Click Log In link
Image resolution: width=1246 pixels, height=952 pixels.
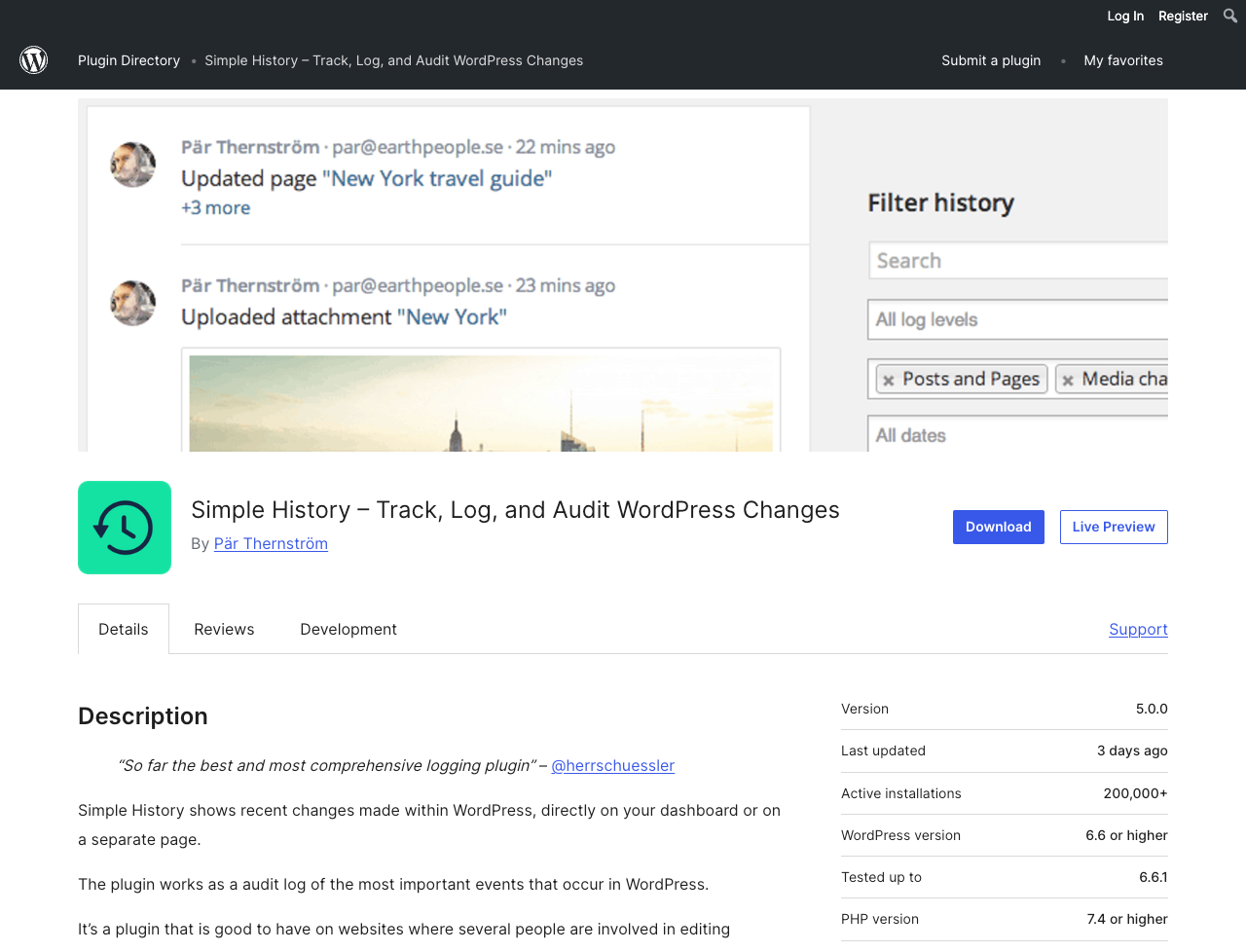pos(1125,16)
